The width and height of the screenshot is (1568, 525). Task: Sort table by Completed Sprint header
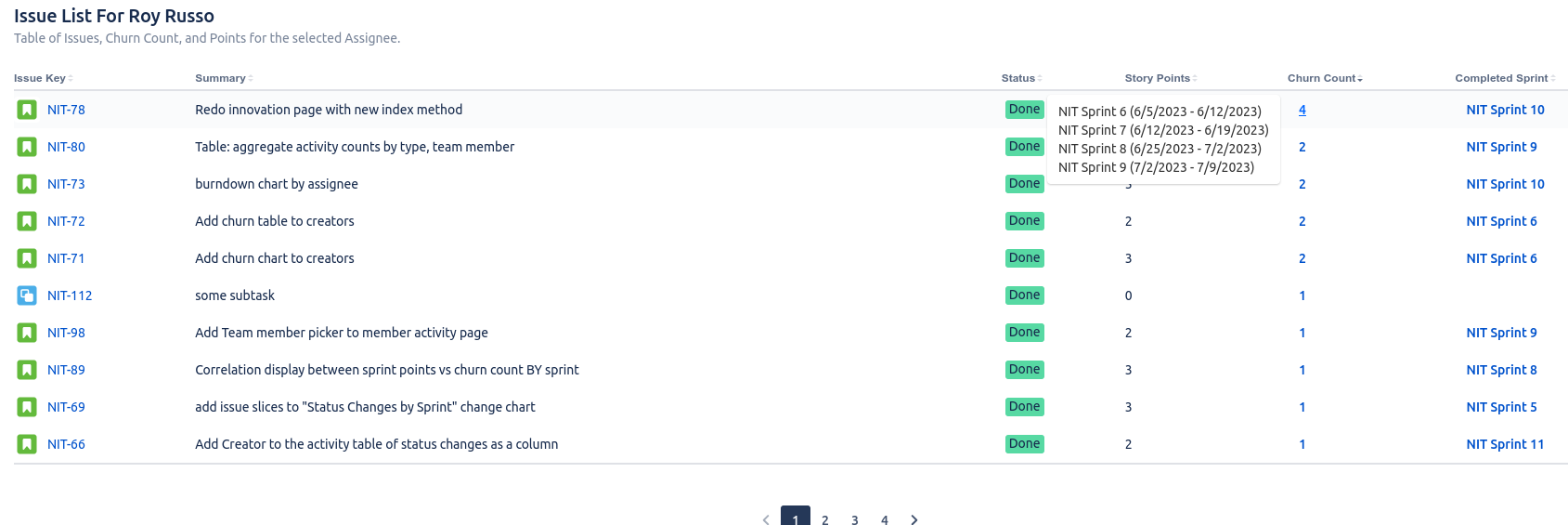point(1504,78)
